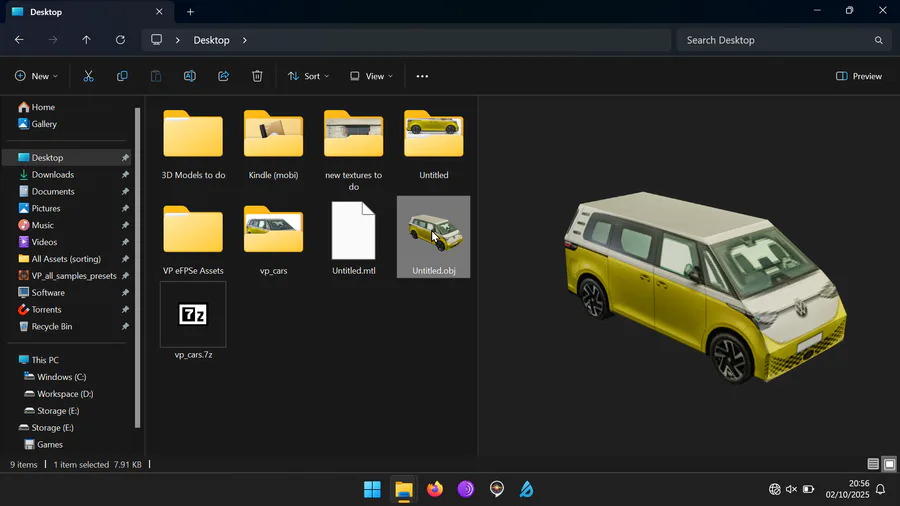This screenshot has width=900, height=506.
Task: Unpin Documents using its pin icon
Action: (x=125, y=191)
